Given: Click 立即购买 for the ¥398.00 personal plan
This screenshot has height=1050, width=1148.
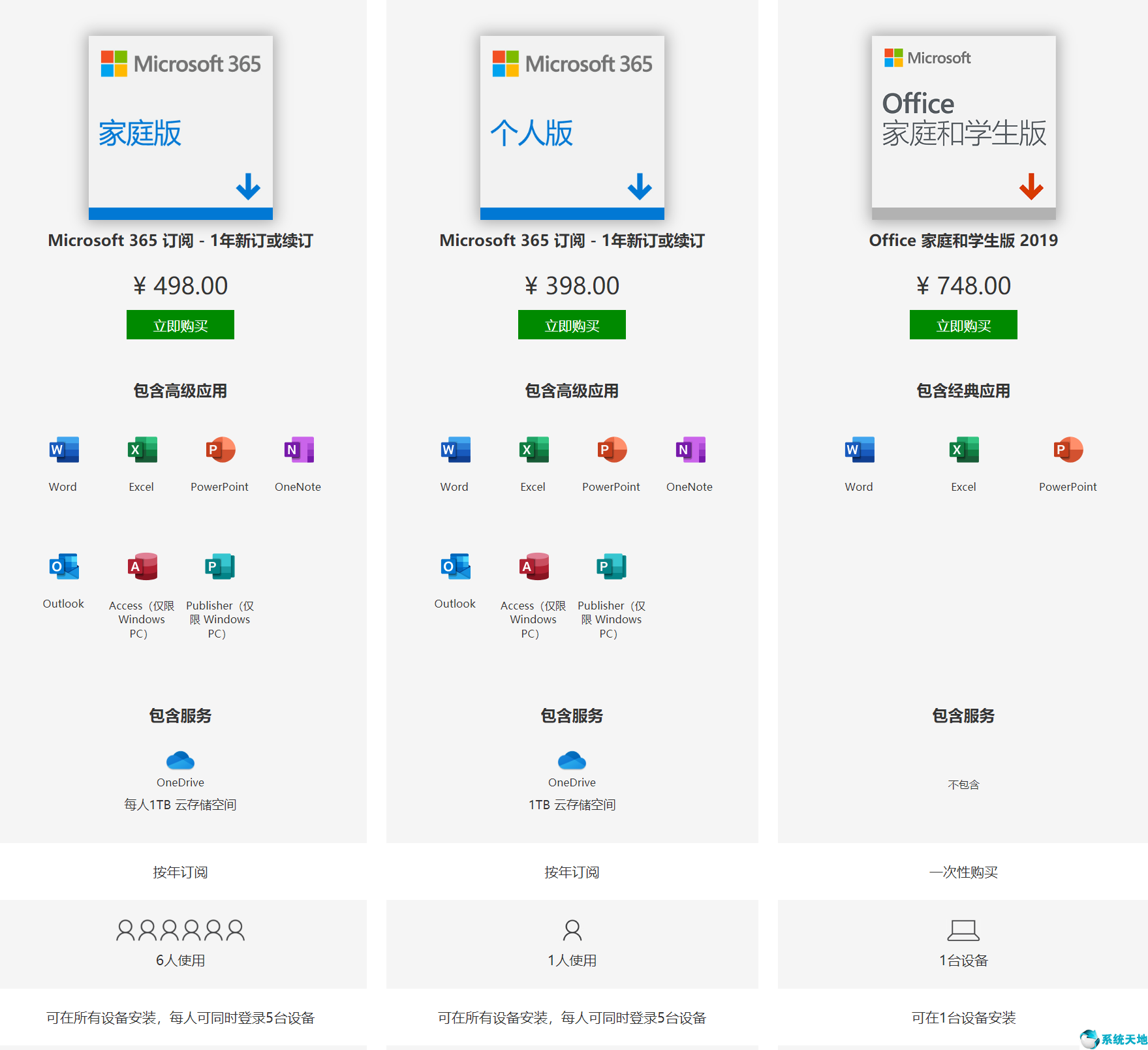Looking at the screenshot, I should pos(572,325).
